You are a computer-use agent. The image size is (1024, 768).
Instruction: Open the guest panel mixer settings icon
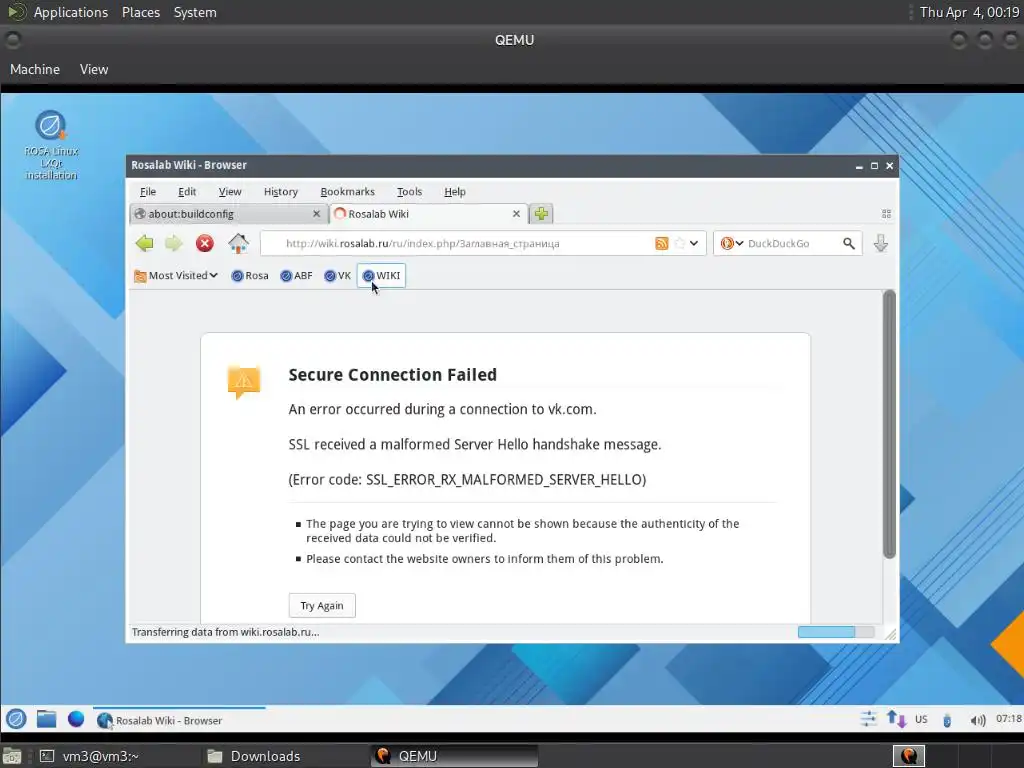(868, 719)
